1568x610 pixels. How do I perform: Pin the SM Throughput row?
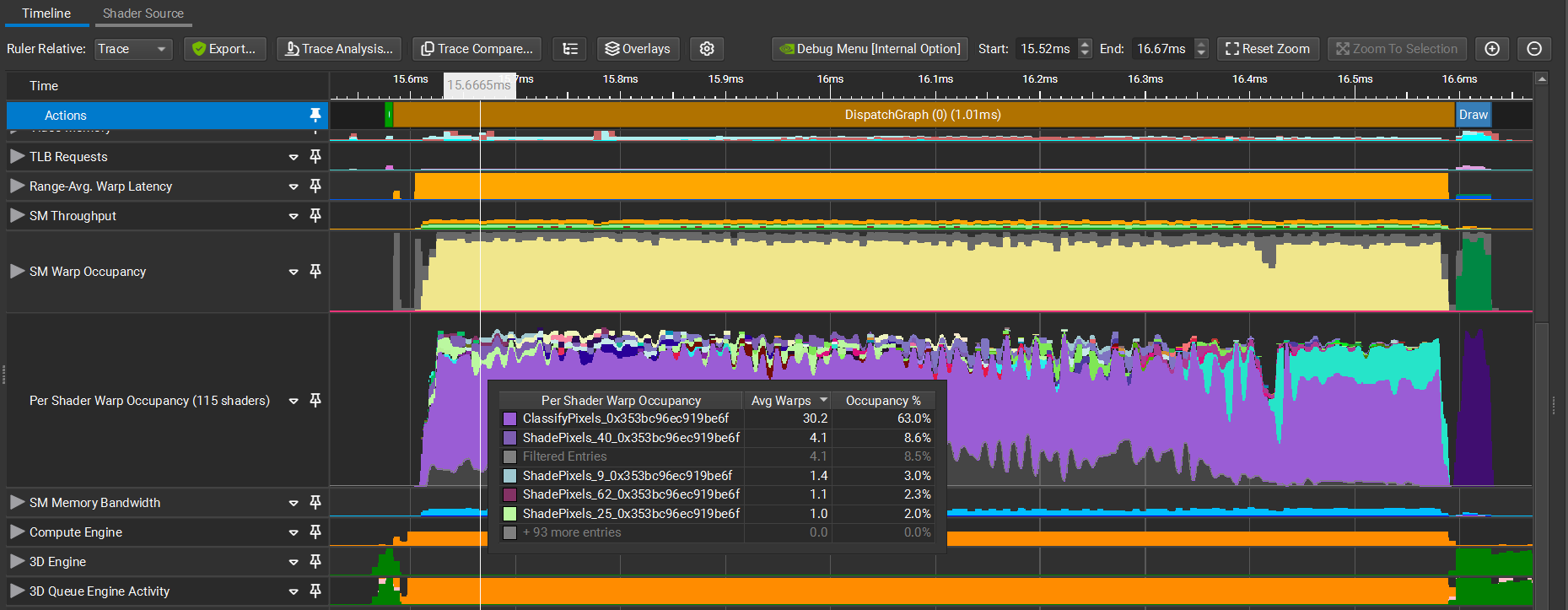coord(315,215)
